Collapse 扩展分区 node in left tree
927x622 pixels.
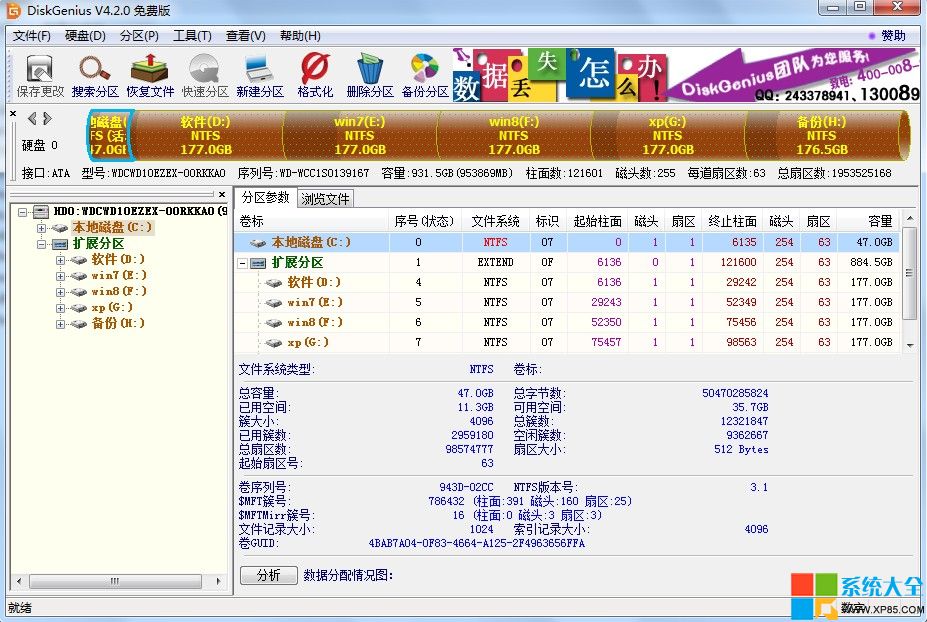point(41,244)
